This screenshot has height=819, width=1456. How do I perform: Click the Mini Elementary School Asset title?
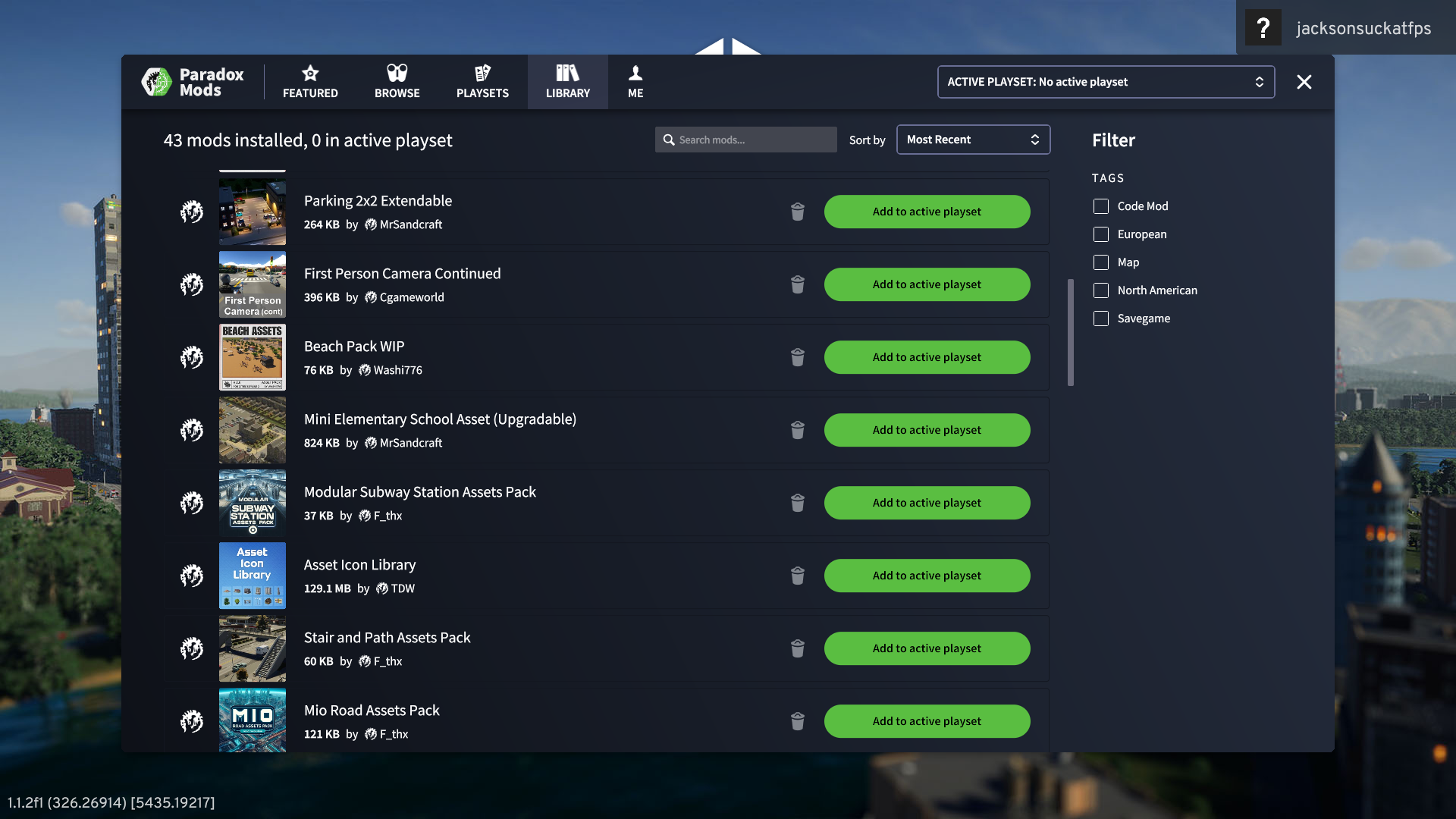coord(440,419)
